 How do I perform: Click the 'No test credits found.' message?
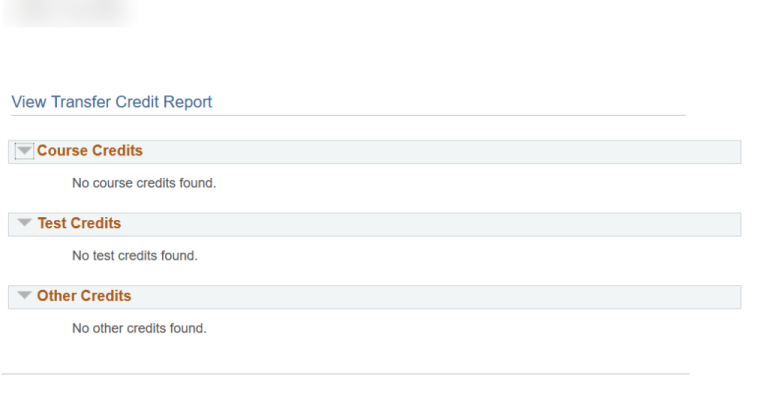tap(135, 255)
